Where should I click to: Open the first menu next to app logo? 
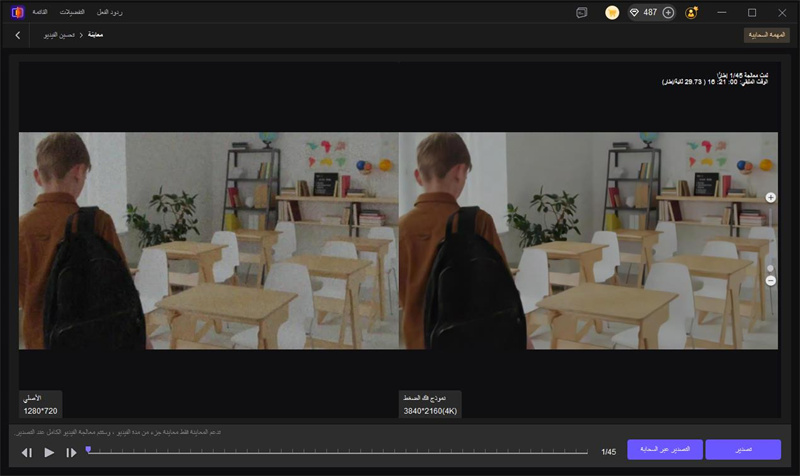tap(41, 12)
